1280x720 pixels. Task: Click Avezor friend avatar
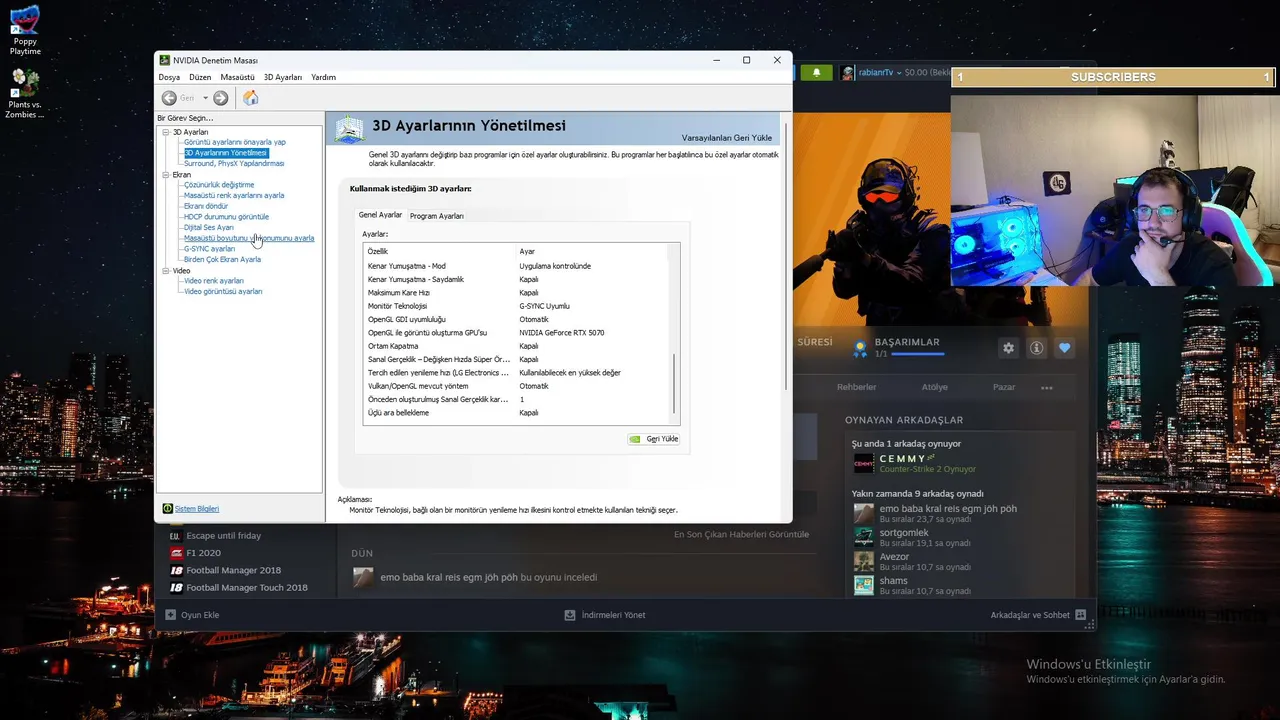point(863,562)
